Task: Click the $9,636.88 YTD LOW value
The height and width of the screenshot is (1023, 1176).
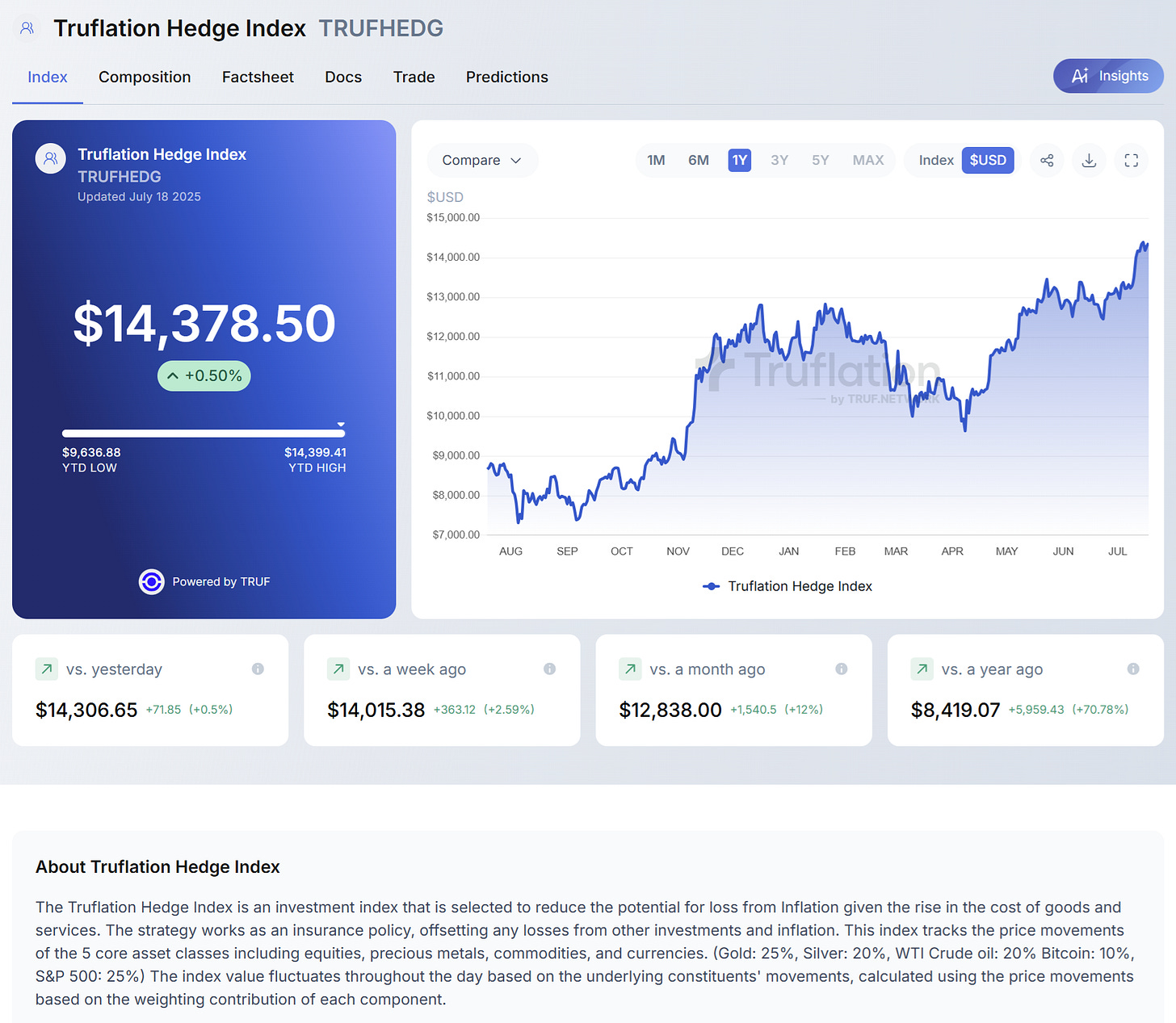Action: point(91,452)
